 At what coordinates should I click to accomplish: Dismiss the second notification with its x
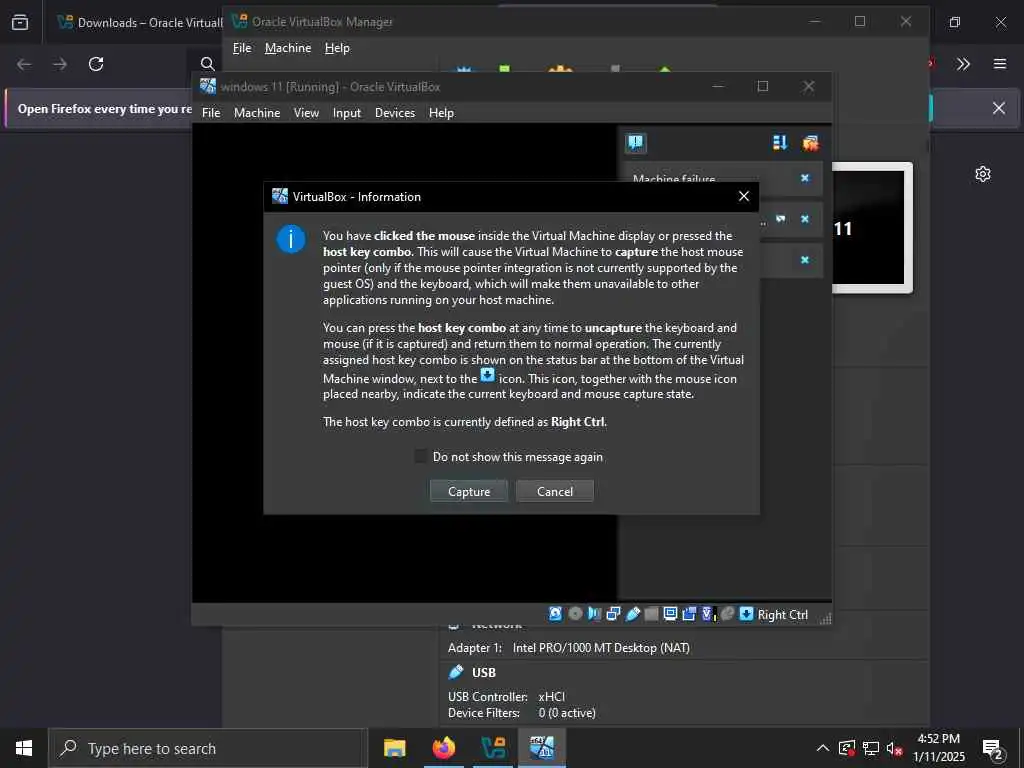click(x=805, y=219)
